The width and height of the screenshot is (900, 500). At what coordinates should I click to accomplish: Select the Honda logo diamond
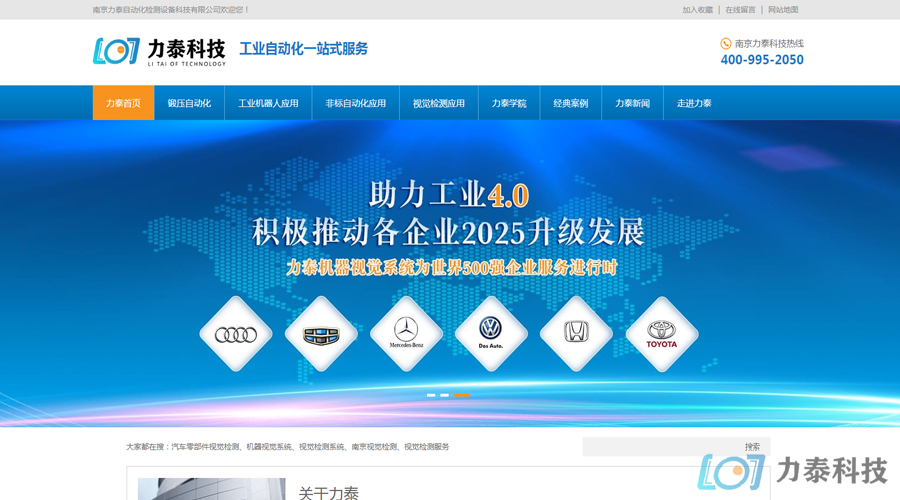click(x=576, y=334)
